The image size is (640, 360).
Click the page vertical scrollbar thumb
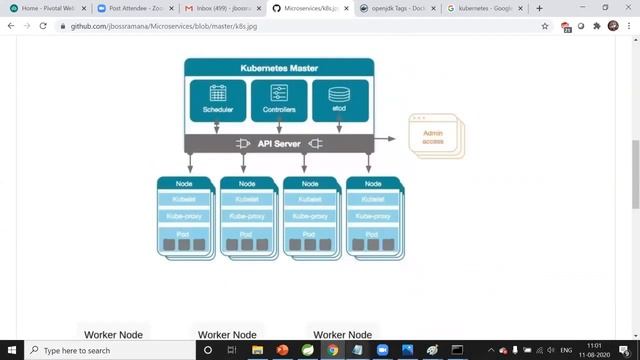[x=636, y=174]
